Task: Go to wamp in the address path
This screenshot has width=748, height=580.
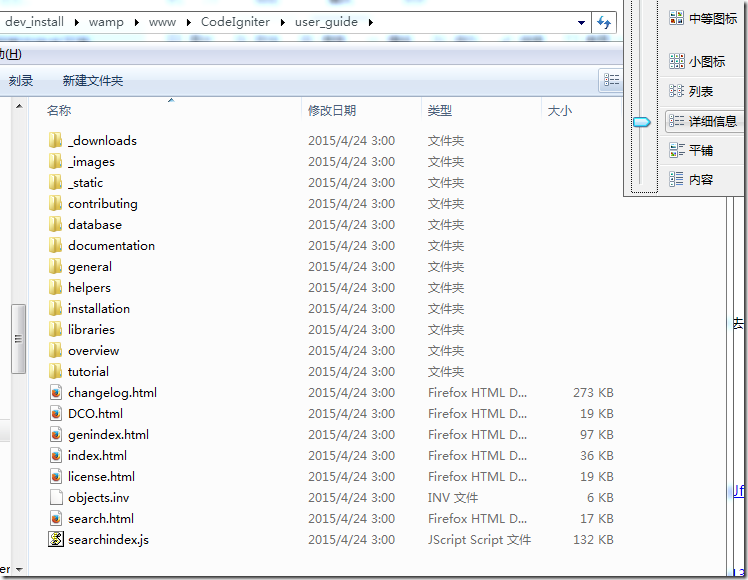Action: point(106,22)
